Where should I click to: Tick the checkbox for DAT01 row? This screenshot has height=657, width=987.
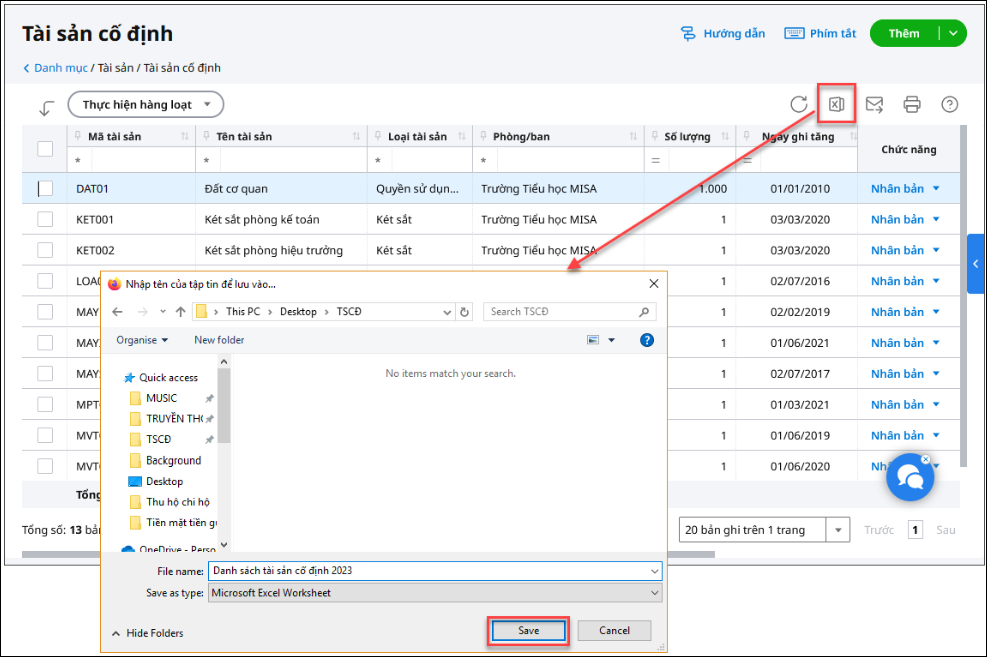click(45, 188)
